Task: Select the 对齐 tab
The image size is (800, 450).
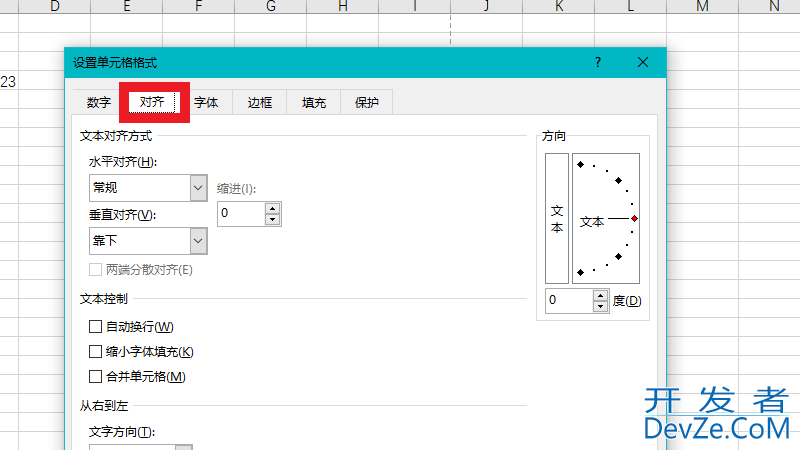Action: point(152,102)
